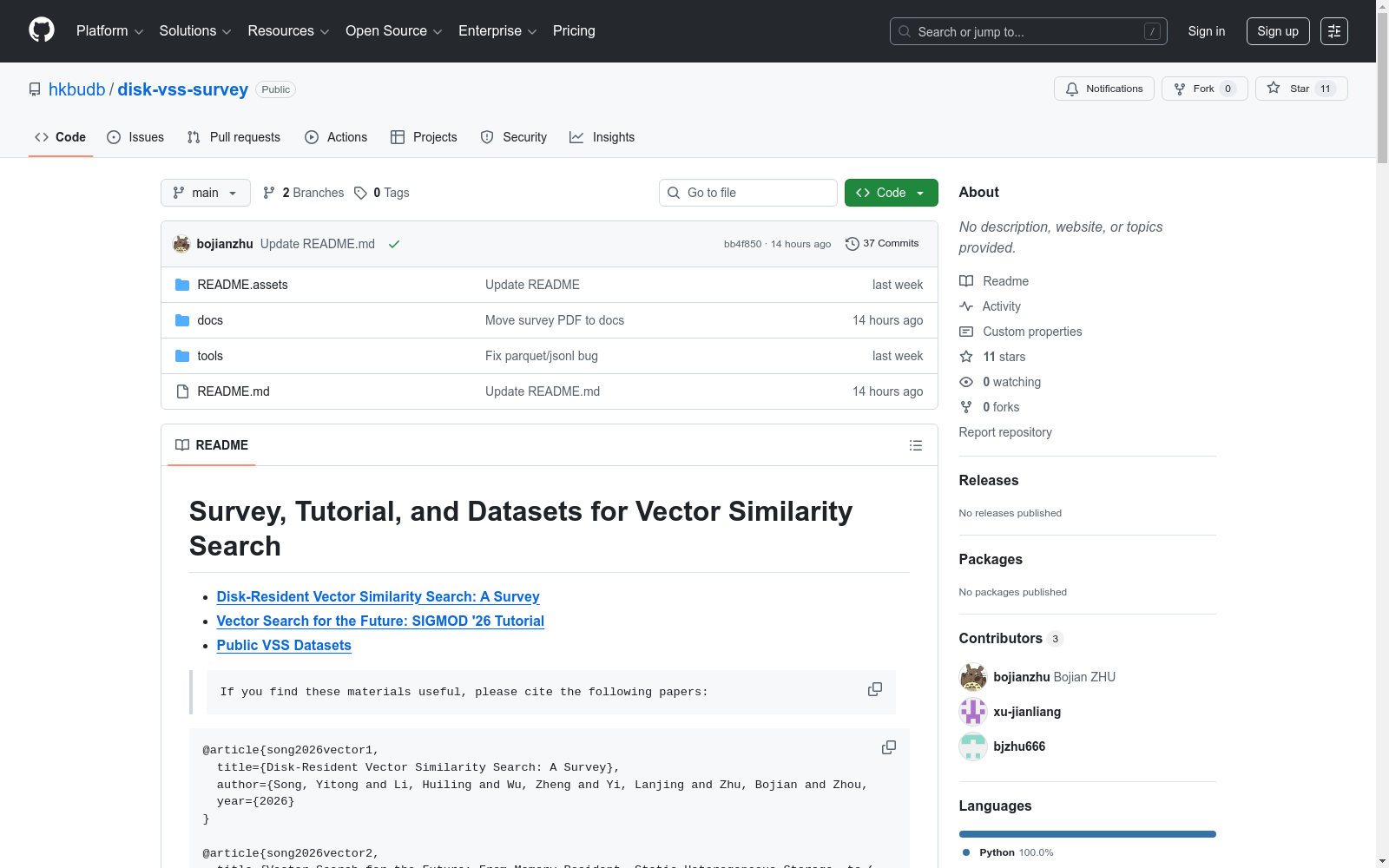The image size is (1389, 868).
Task: Click the docs folder icon
Action: (x=182, y=320)
